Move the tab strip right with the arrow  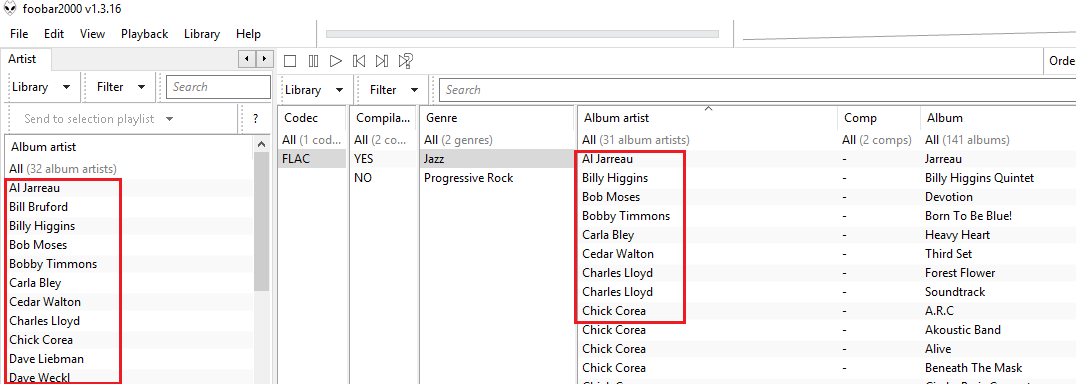pyautogui.click(x=264, y=59)
